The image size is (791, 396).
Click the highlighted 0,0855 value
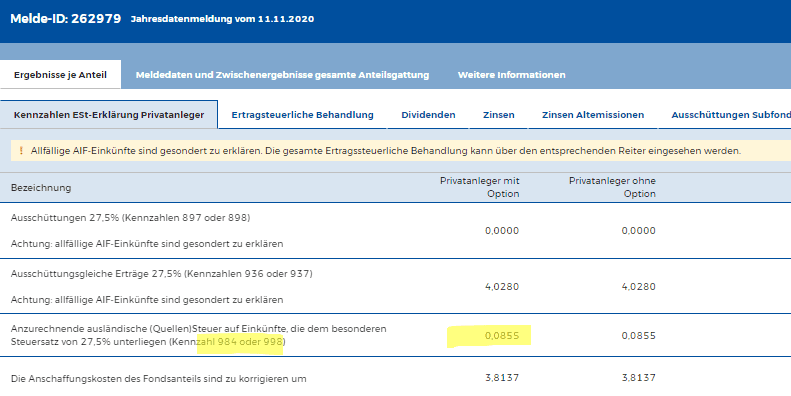501,335
